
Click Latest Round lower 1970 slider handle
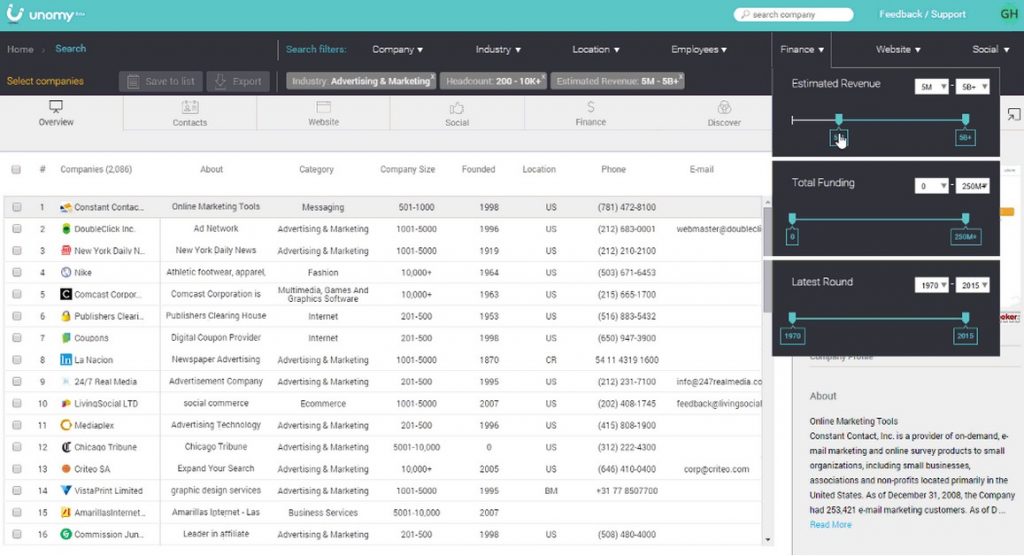(792, 318)
